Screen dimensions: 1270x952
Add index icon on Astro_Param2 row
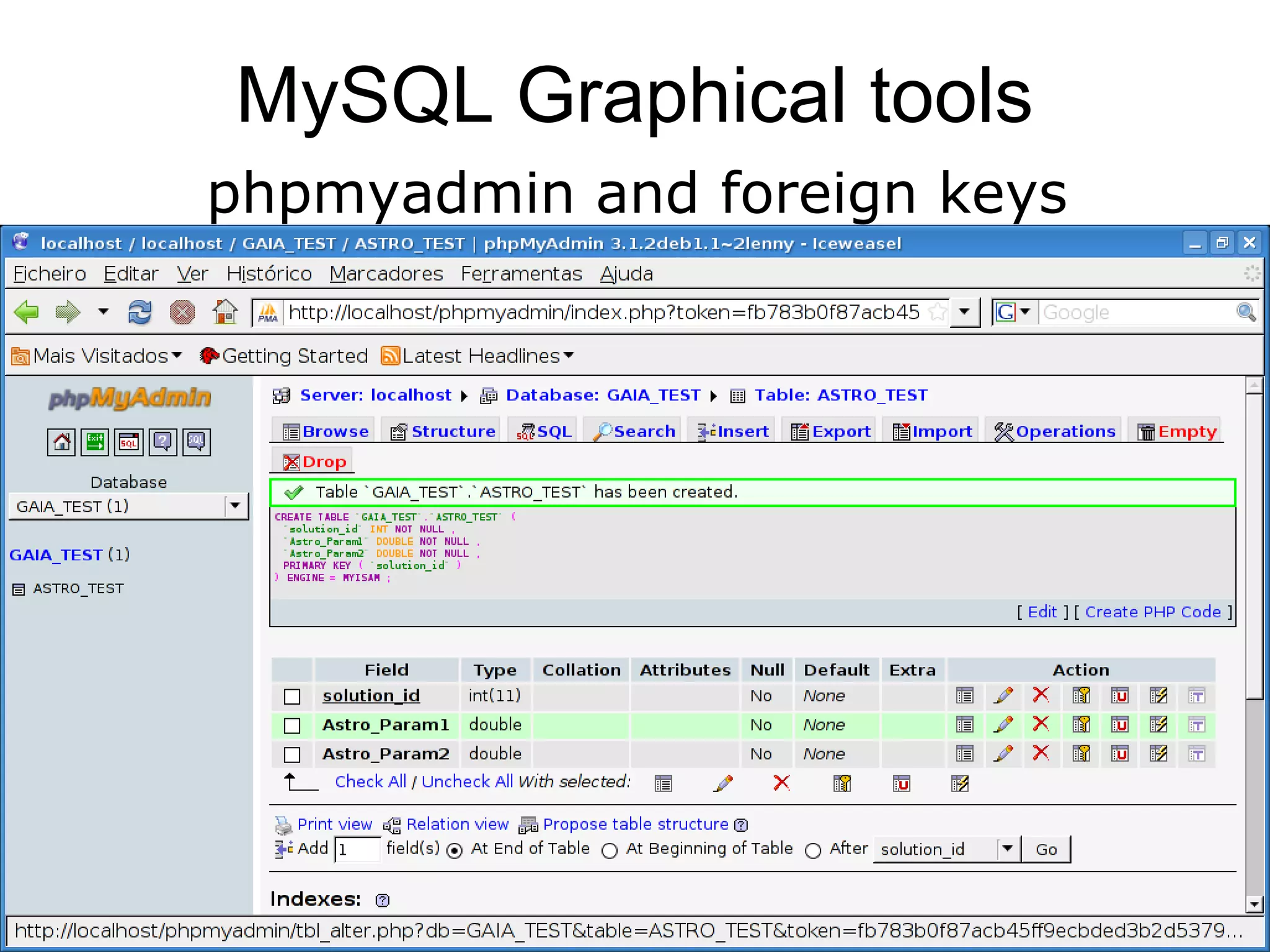1158,754
